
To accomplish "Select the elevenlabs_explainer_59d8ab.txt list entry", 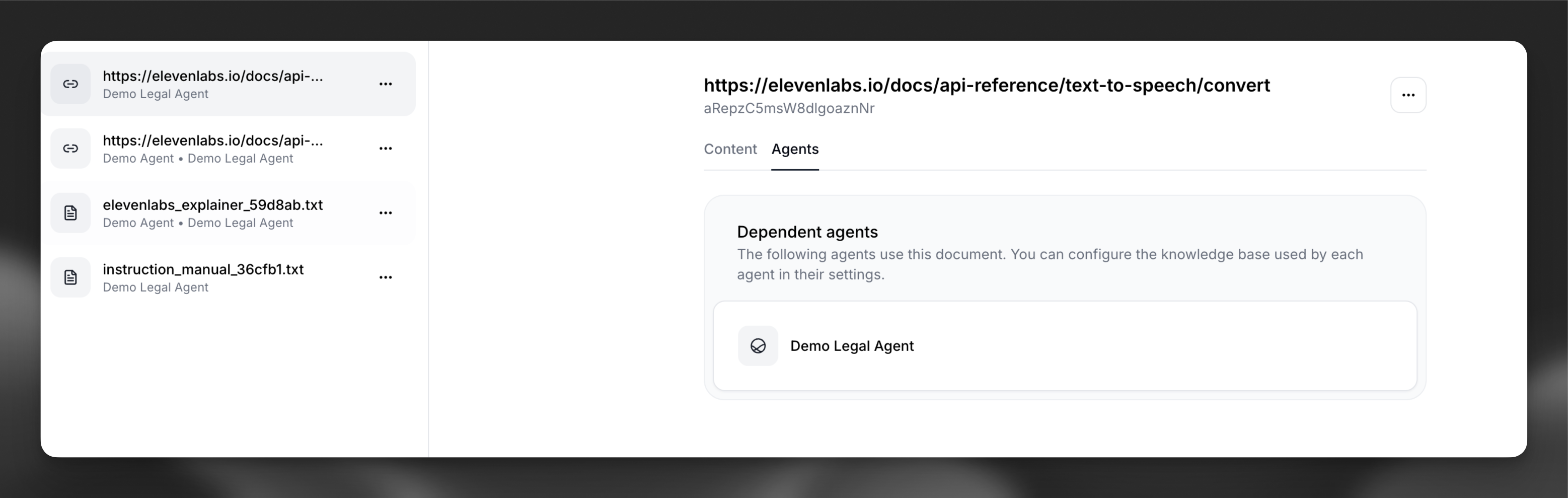I will [x=213, y=212].
